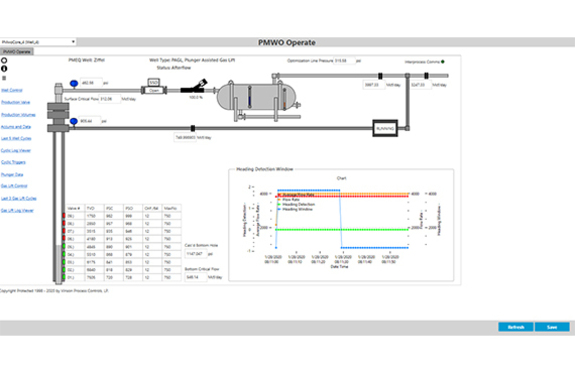
Task: Click Flow Rate legend entry in chart
Action: pyautogui.click(x=289, y=200)
